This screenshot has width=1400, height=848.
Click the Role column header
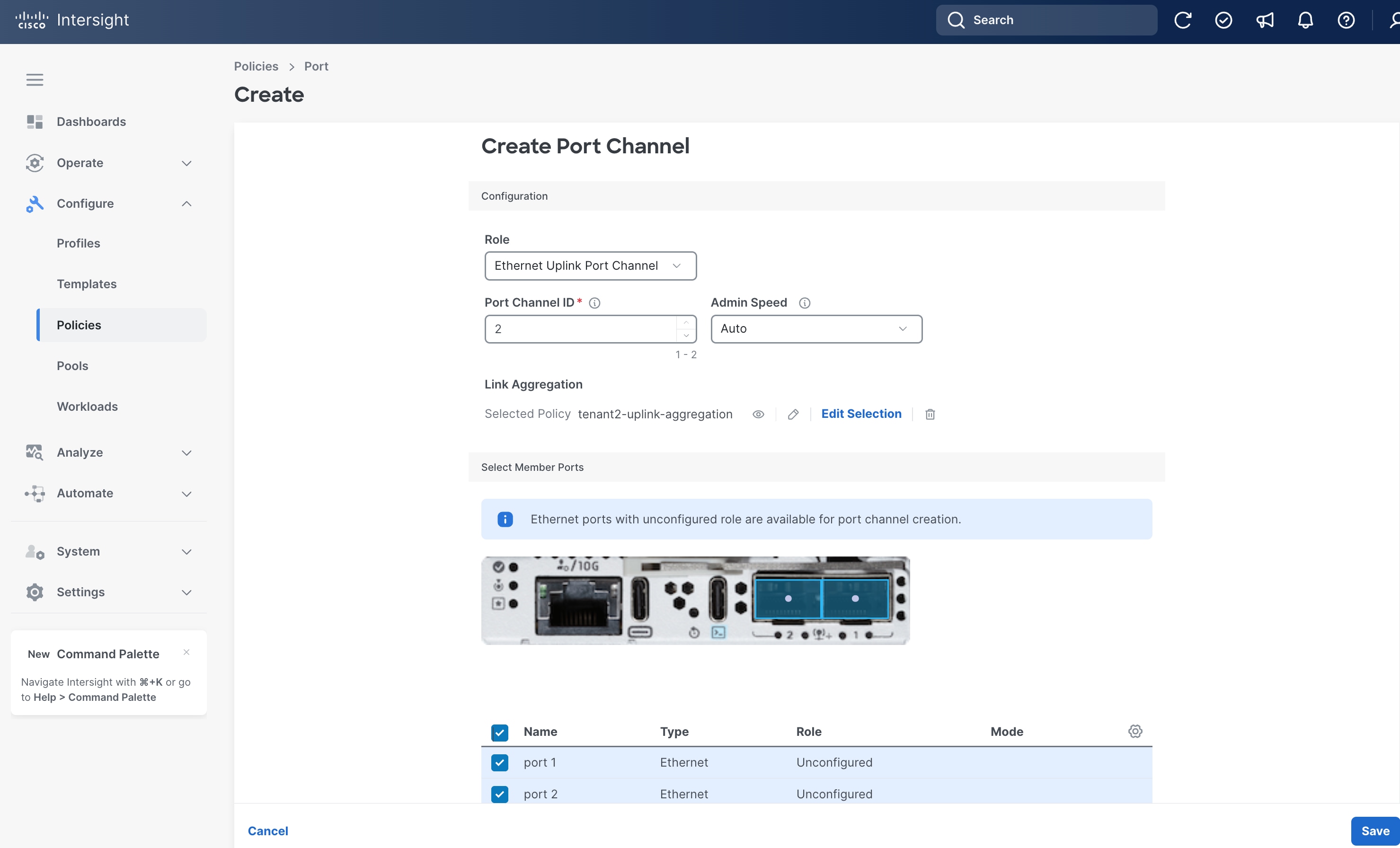[808, 732]
